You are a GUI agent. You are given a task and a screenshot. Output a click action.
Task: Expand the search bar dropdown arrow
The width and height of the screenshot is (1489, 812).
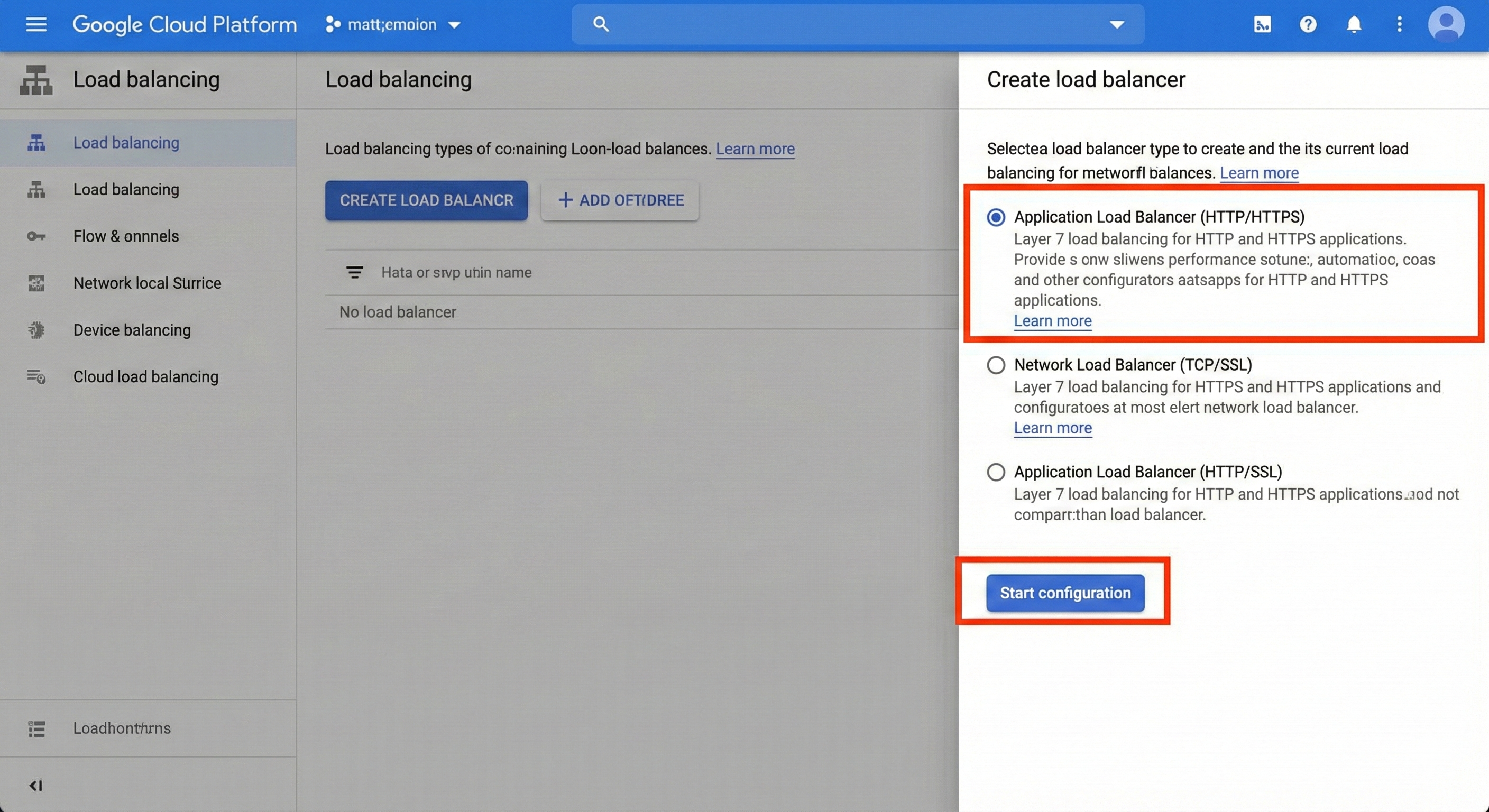click(x=1117, y=24)
